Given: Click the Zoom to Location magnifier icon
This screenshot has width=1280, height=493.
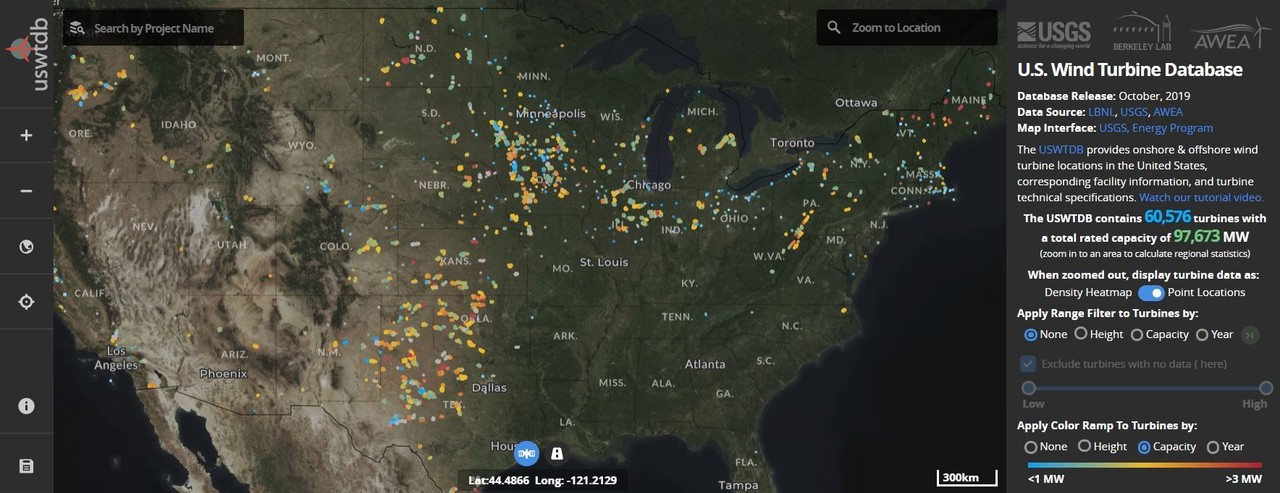Looking at the screenshot, I should pos(834,28).
